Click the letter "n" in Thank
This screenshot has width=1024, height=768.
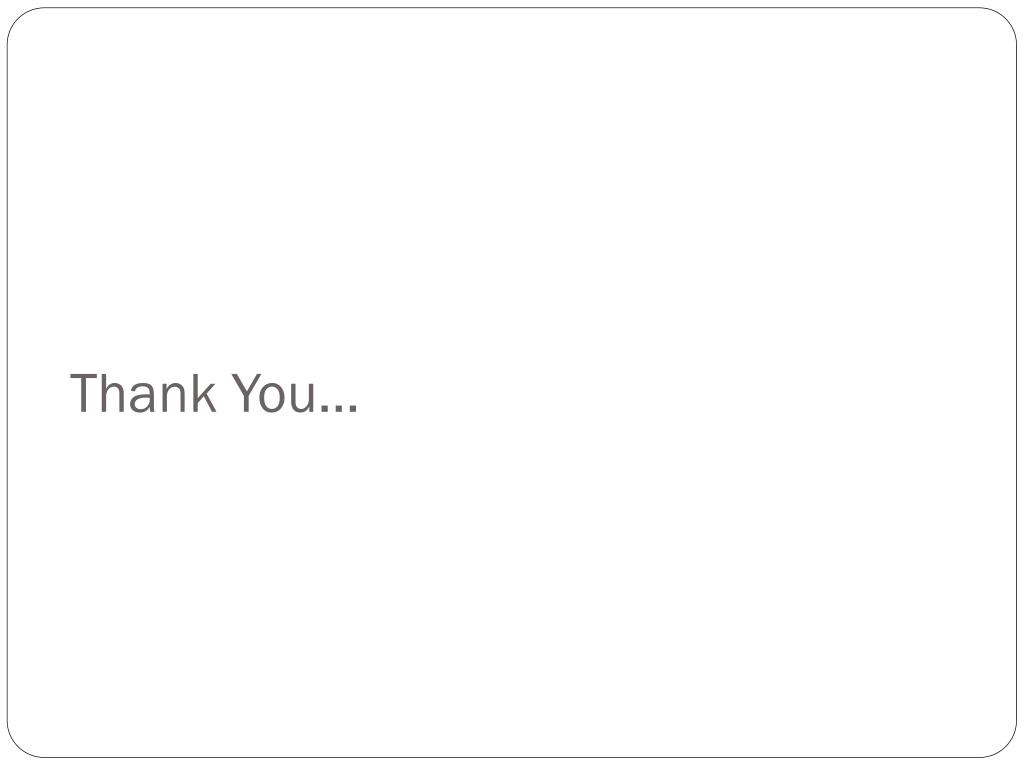(x=174, y=398)
